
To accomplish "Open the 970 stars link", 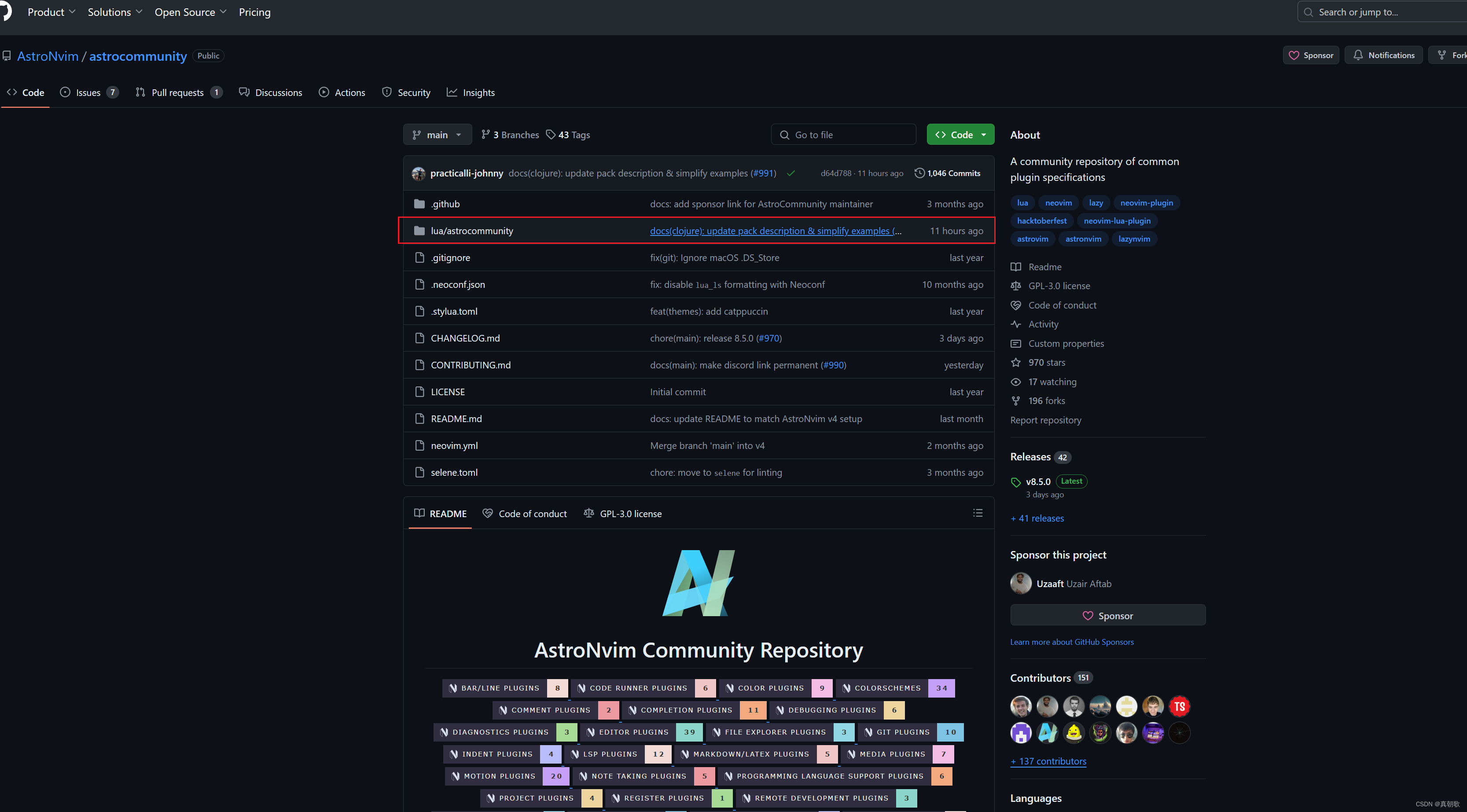I will pyautogui.click(x=1046, y=363).
